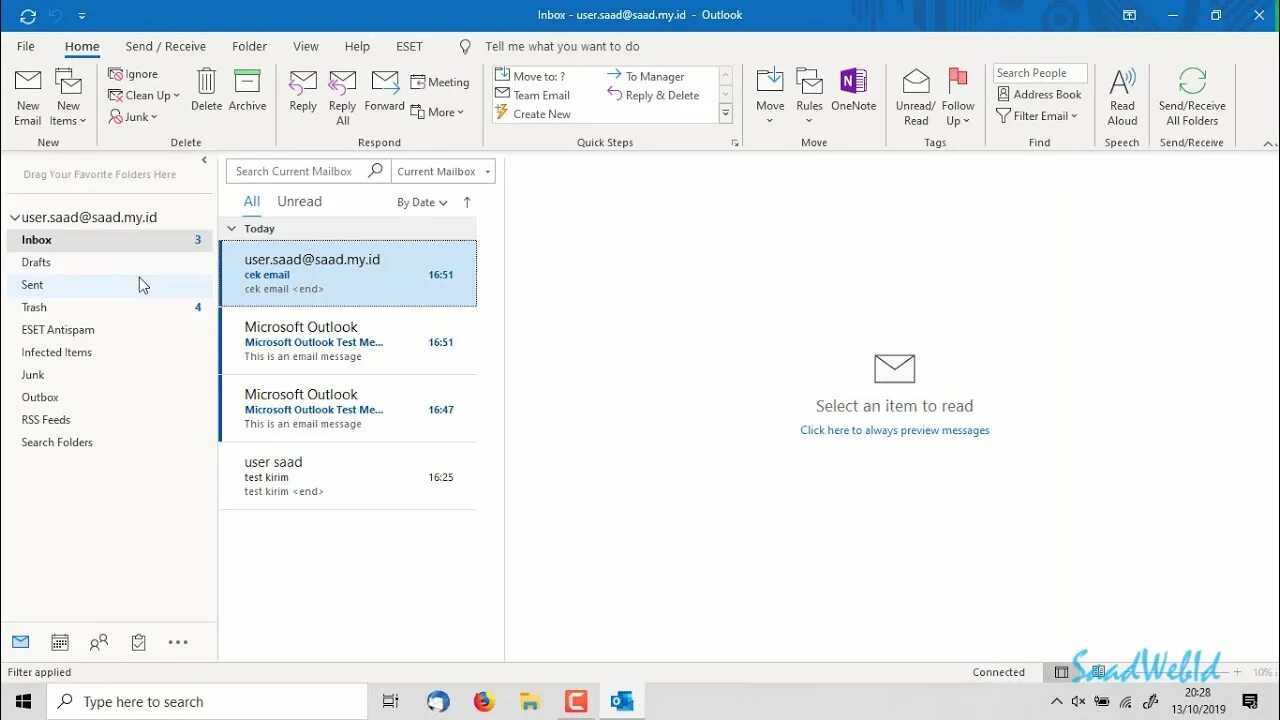Open more navigation options (three dots)
The height and width of the screenshot is (720, 1280).
(x=178, y=642)
